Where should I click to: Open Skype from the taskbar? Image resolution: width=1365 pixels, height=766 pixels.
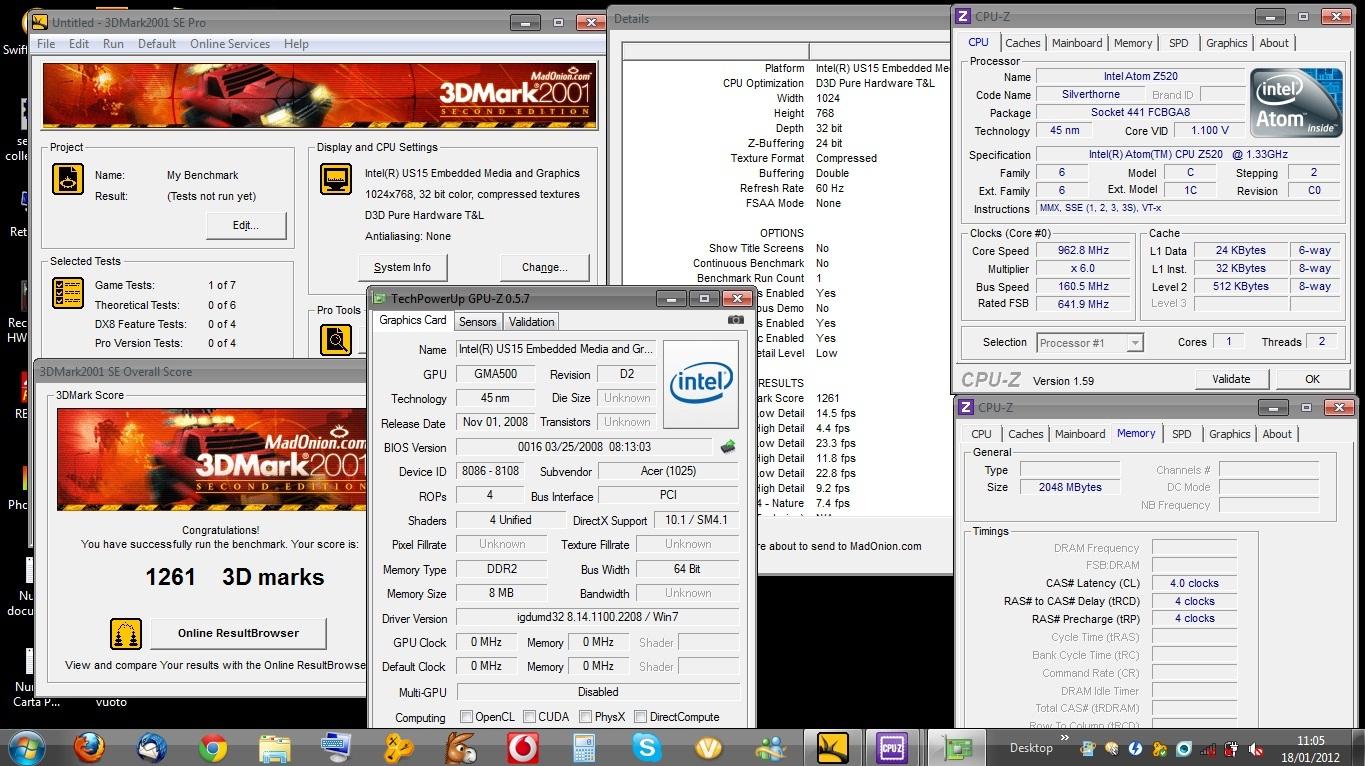tap(647, 747)
